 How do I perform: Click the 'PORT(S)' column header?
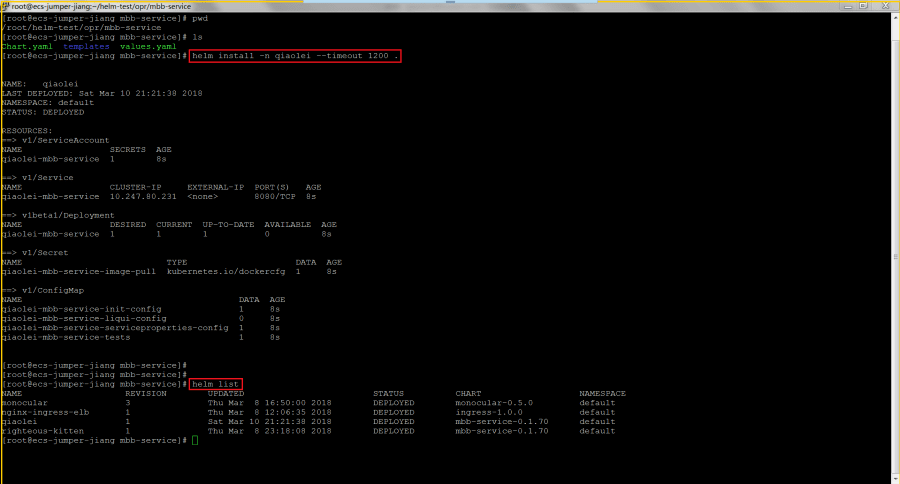pos(272,187)
